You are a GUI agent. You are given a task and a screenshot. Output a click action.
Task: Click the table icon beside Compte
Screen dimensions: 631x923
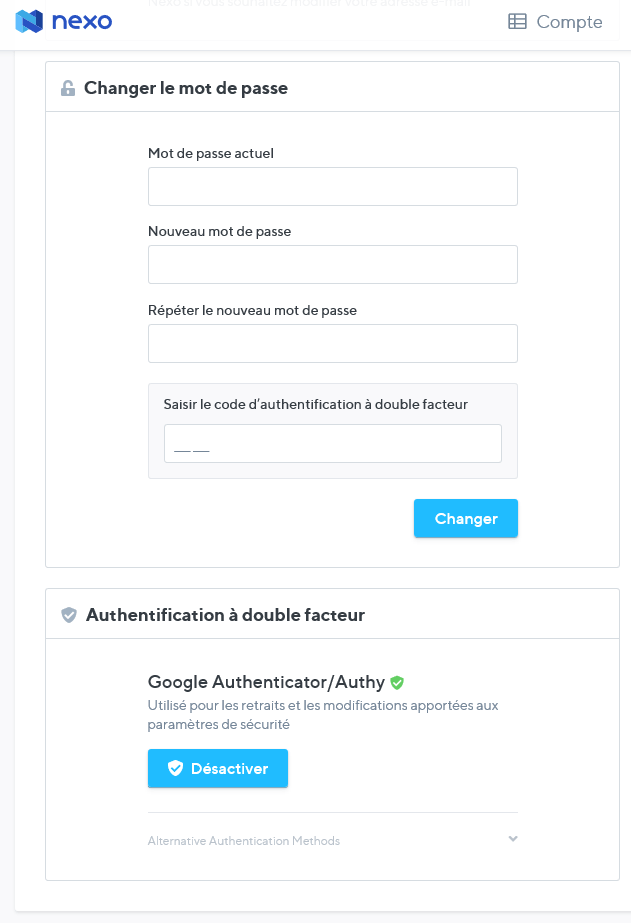517,21
